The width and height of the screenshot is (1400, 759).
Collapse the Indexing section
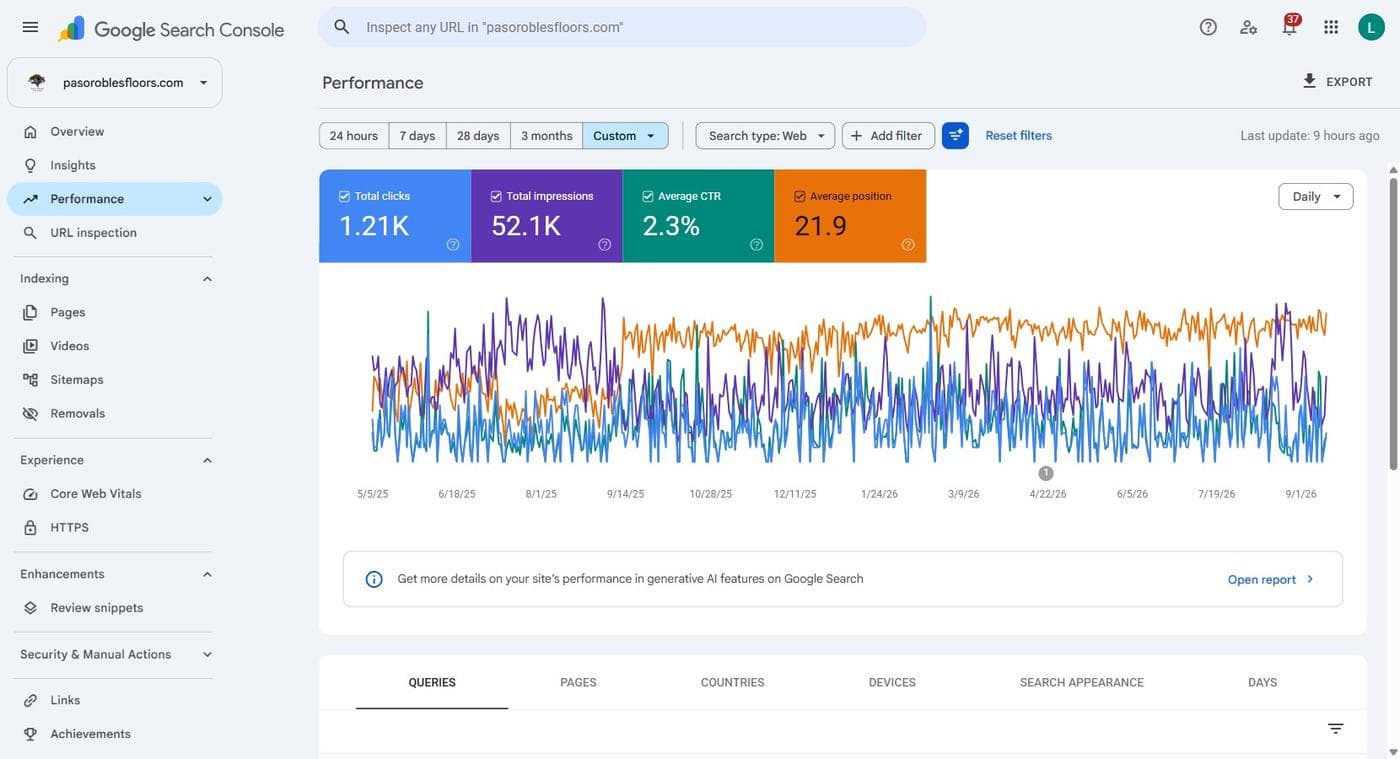coord(207,279)
